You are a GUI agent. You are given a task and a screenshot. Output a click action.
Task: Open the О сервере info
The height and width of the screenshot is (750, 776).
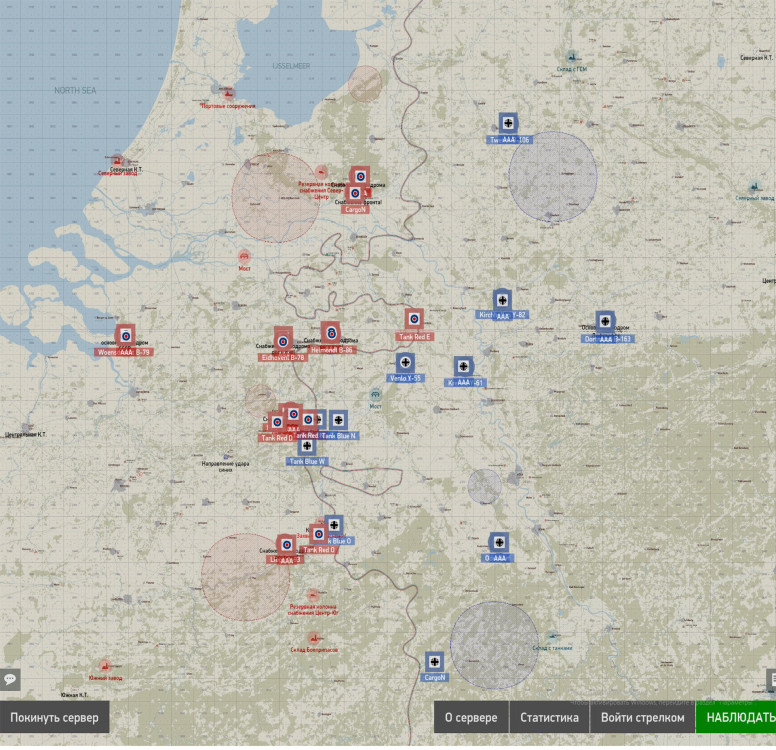tap(471, 717)
